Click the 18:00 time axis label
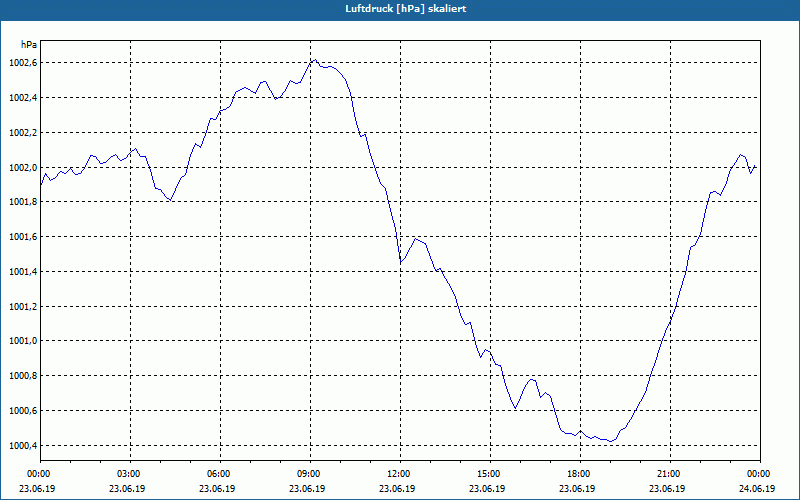800x500 pixels. (x=580, y=474)
